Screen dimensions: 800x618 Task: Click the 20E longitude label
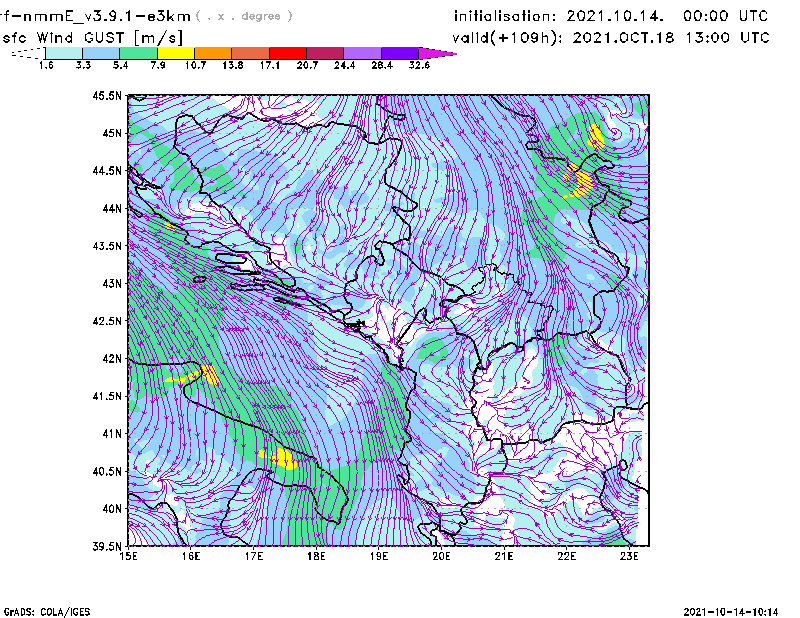point(441,556)
